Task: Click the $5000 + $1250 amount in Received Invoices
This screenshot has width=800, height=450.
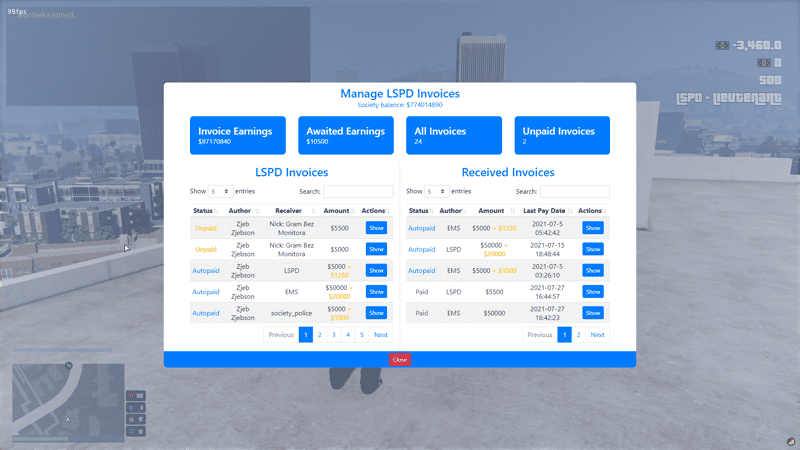Action: tap(494, 228)
